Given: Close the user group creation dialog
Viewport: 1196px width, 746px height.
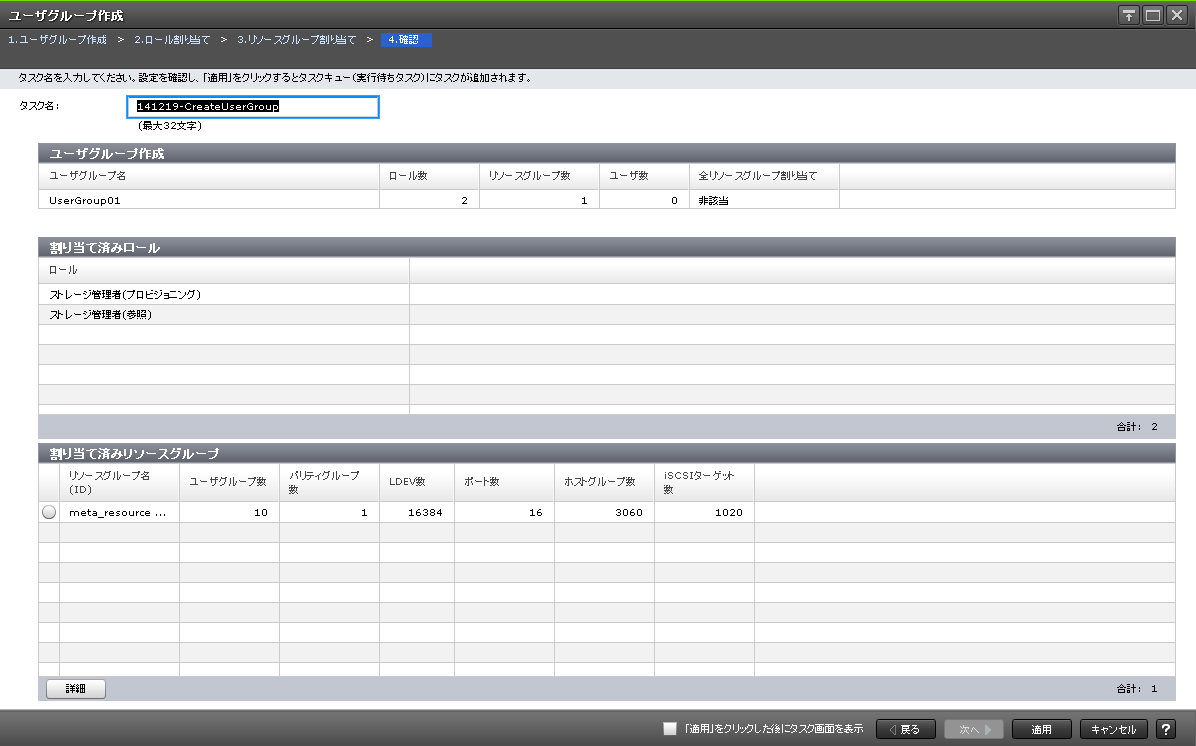Looking at the screenshot, I should coord(1176,15).
